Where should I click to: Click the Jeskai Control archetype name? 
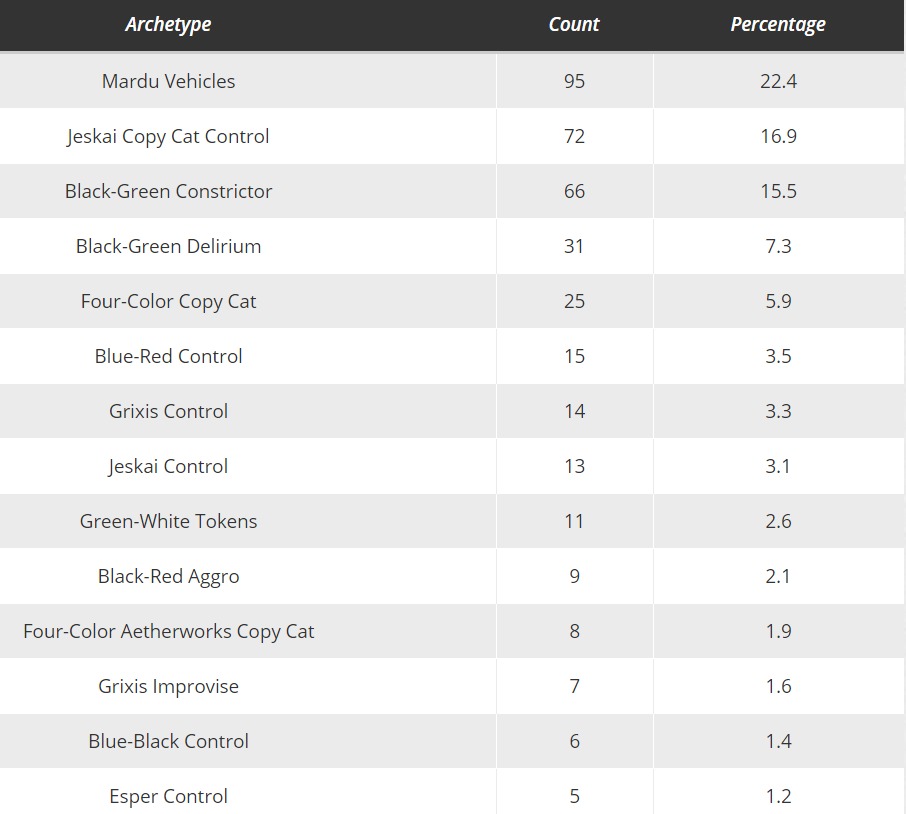pyautogui.click(x=168, y=466)
